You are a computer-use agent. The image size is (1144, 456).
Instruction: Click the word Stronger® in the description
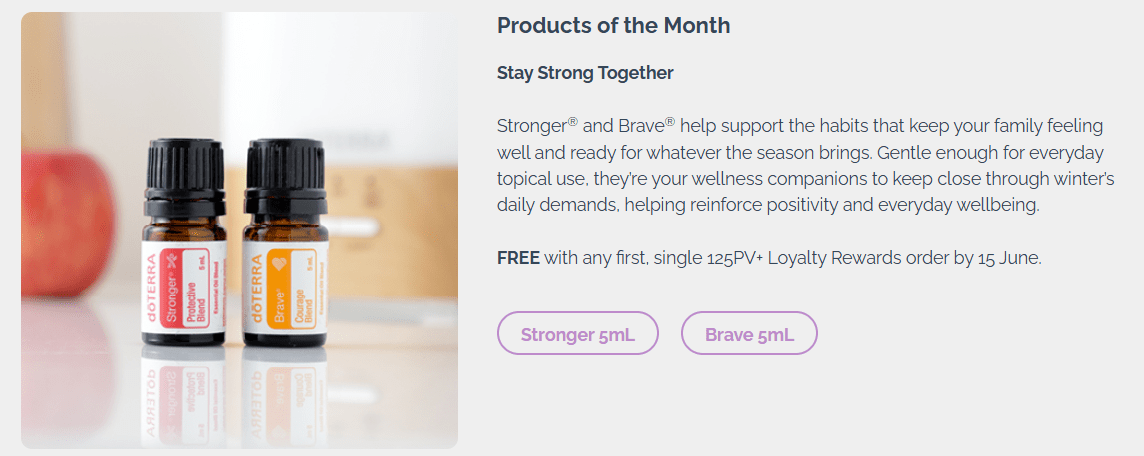point(538,125)
